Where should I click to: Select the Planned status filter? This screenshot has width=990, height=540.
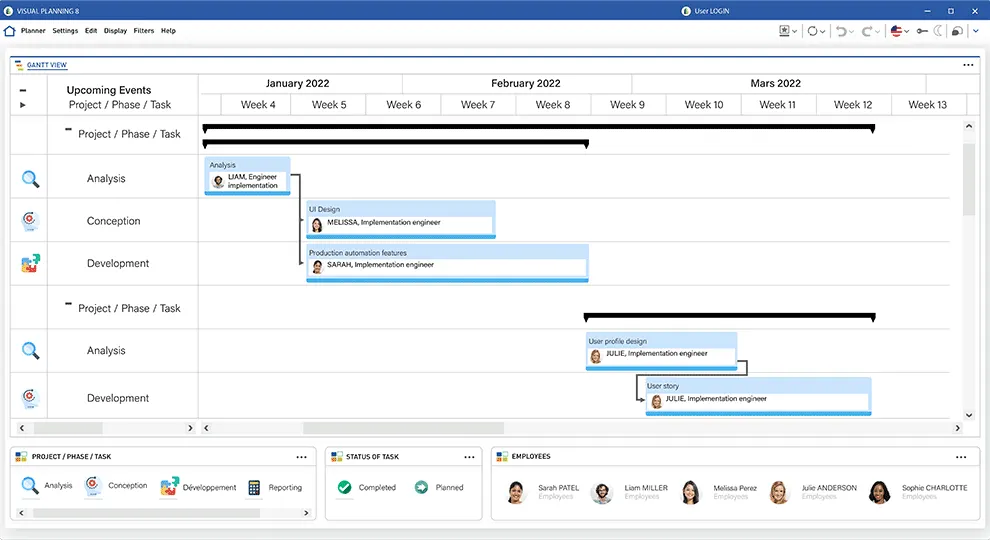coord(421,488)
